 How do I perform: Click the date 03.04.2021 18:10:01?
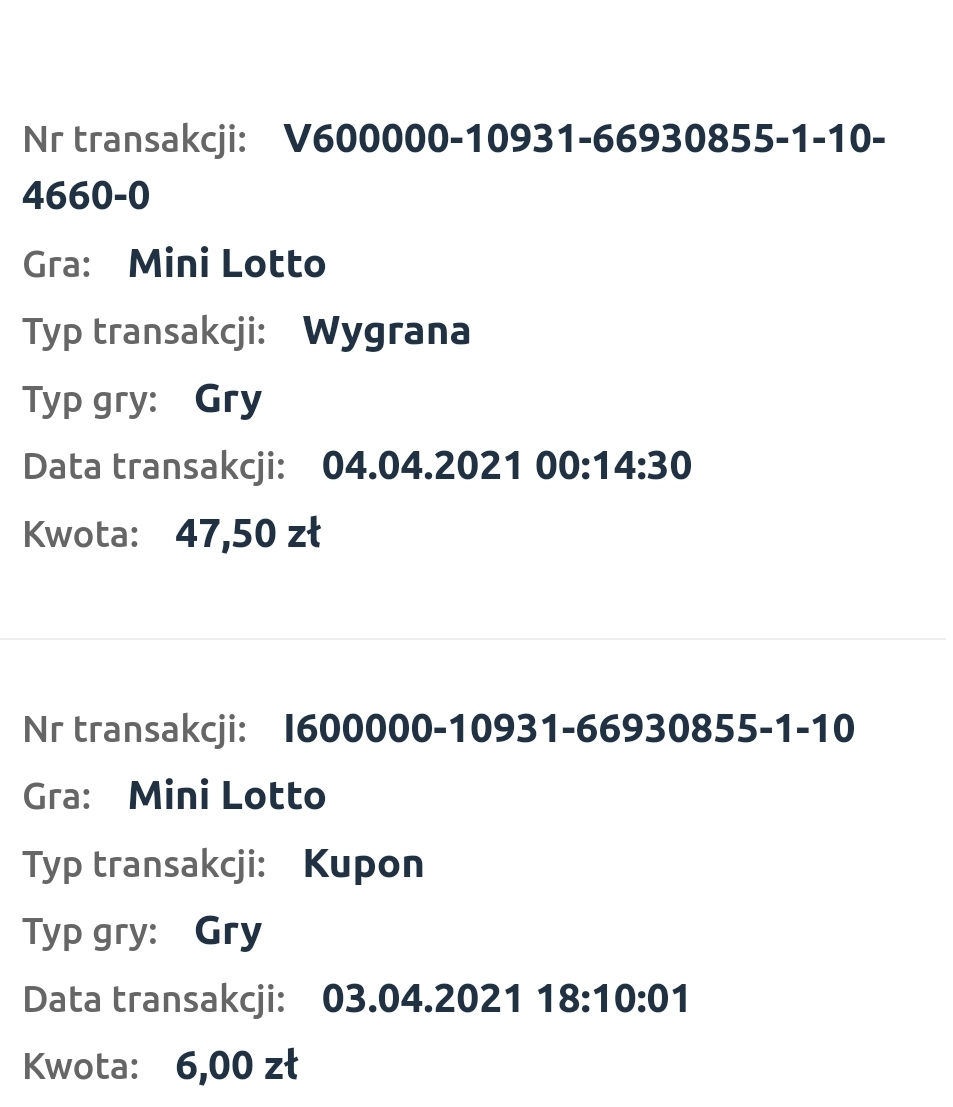[506, 999]
